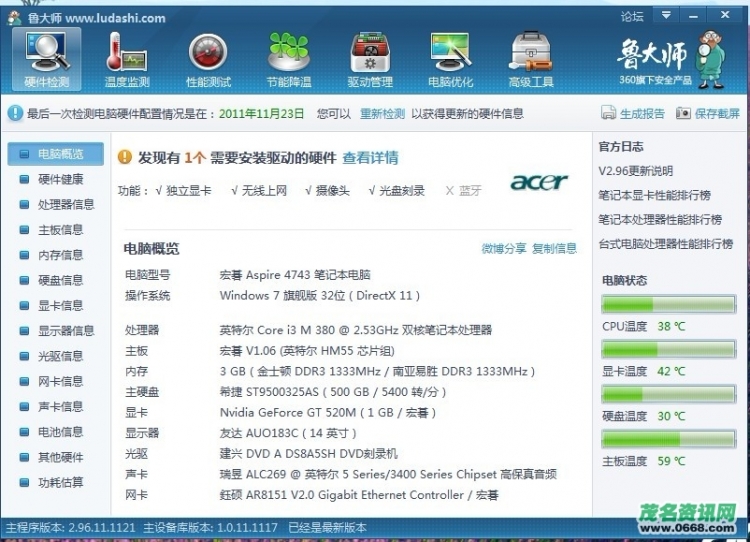Screen dimensions: 750x542
Task: Click 查看详情 for driver details
Action: point(370,157)
